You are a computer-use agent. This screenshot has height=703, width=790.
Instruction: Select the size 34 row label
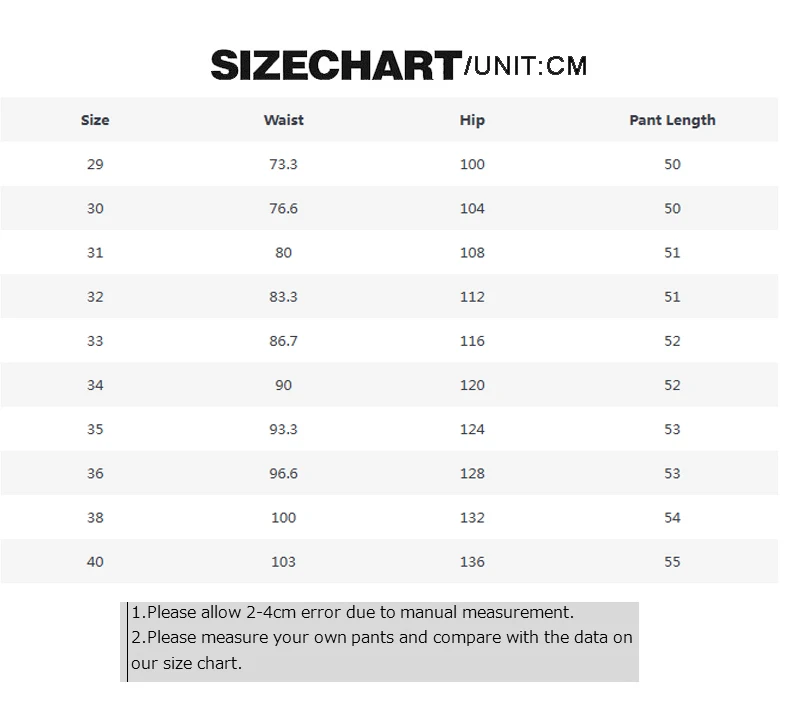[95, 385]
